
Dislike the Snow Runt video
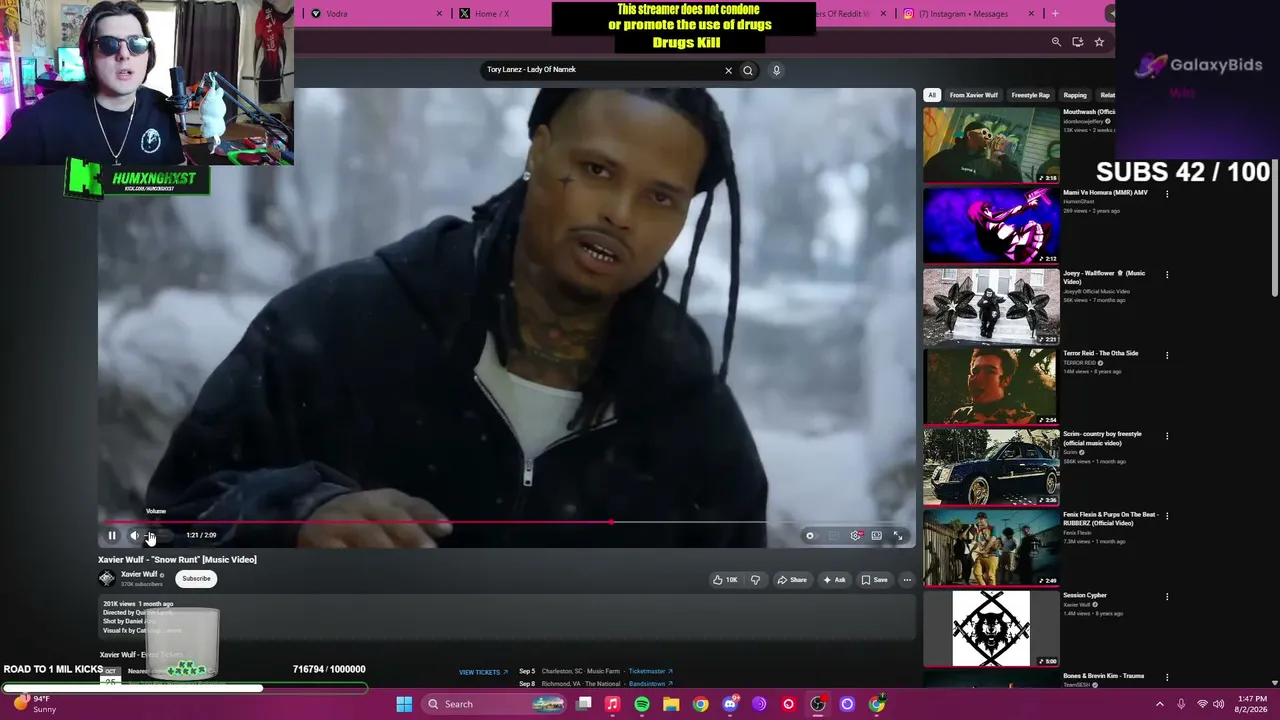(x=755, y=580)
